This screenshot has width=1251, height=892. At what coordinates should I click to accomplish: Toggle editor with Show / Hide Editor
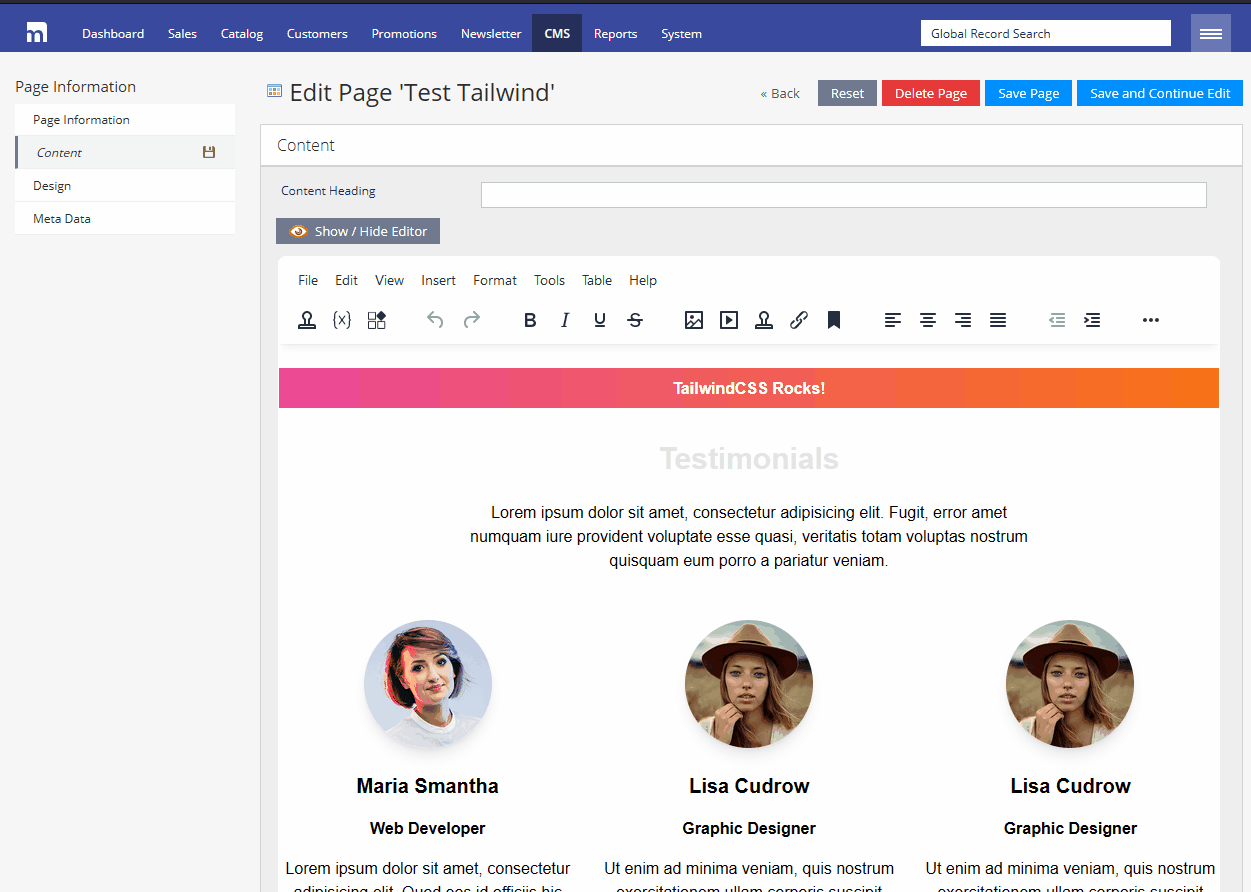pyautogui.click(x=358, y=231)
